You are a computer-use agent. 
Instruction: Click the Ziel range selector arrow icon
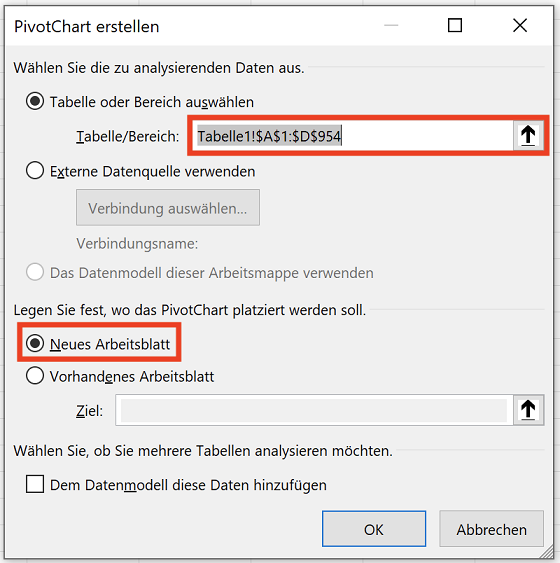point(528,410)
